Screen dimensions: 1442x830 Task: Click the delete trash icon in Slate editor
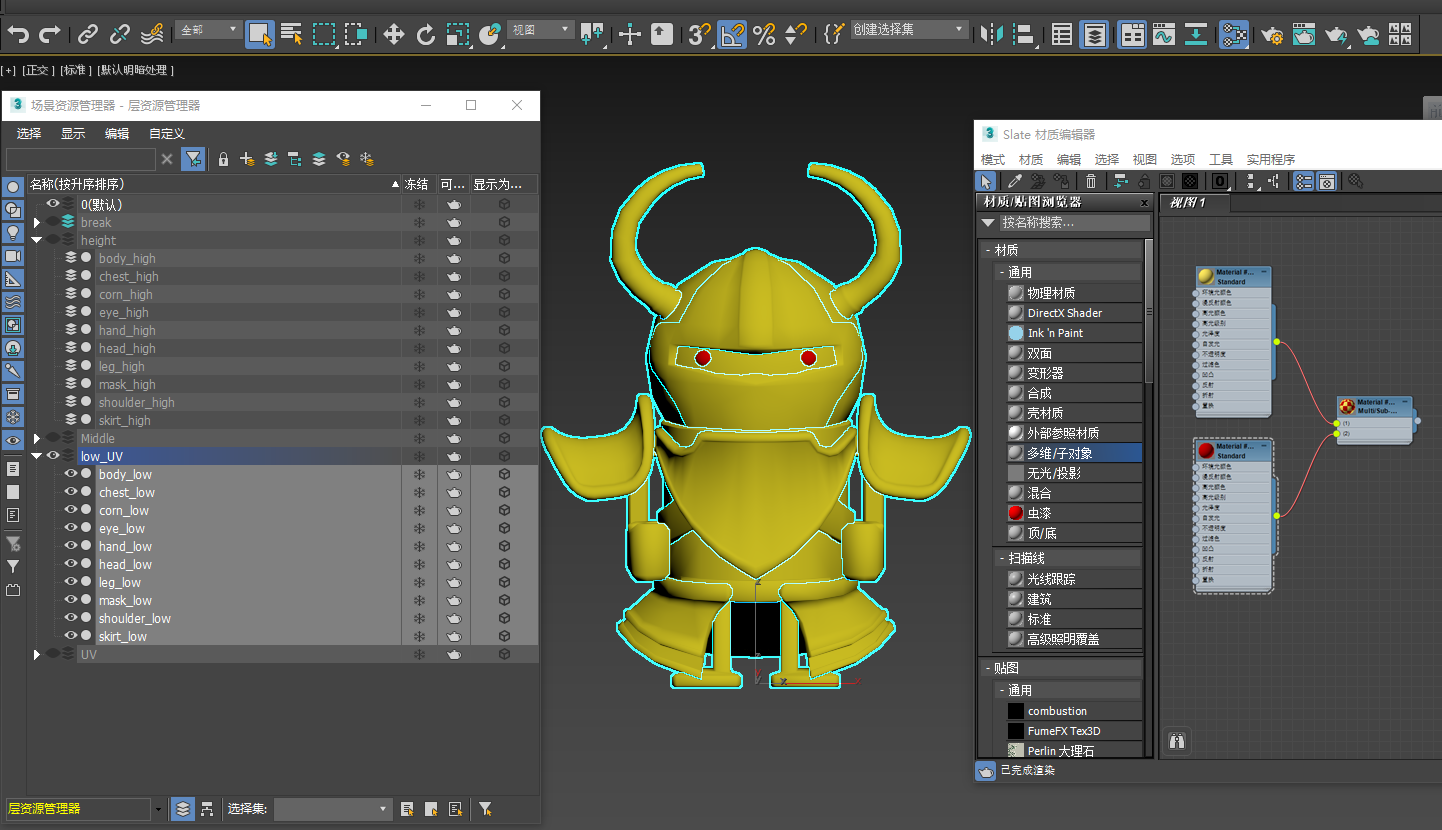point(1091,181)
